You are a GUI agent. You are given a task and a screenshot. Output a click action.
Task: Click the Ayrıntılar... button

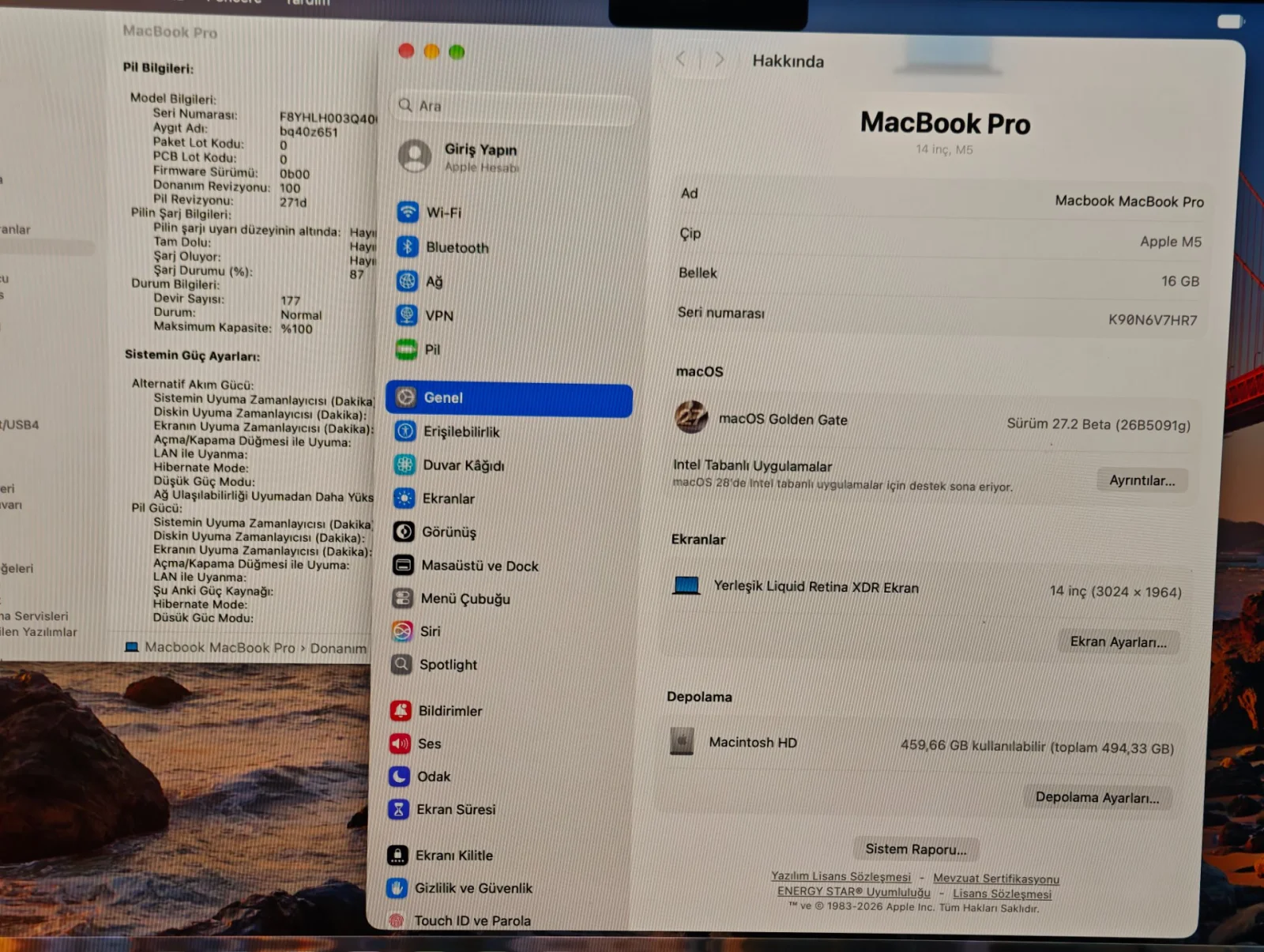coord(1142,480)
